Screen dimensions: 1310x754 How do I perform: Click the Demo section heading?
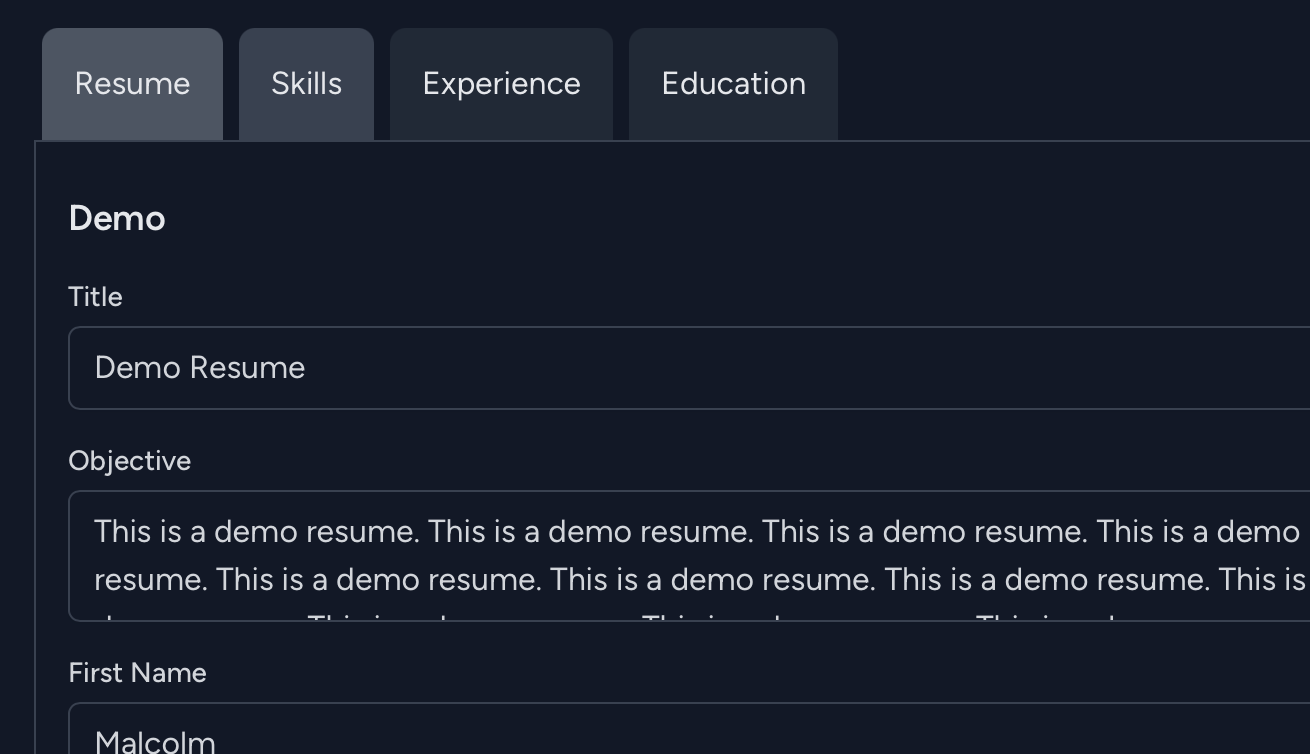click(117, 218)
